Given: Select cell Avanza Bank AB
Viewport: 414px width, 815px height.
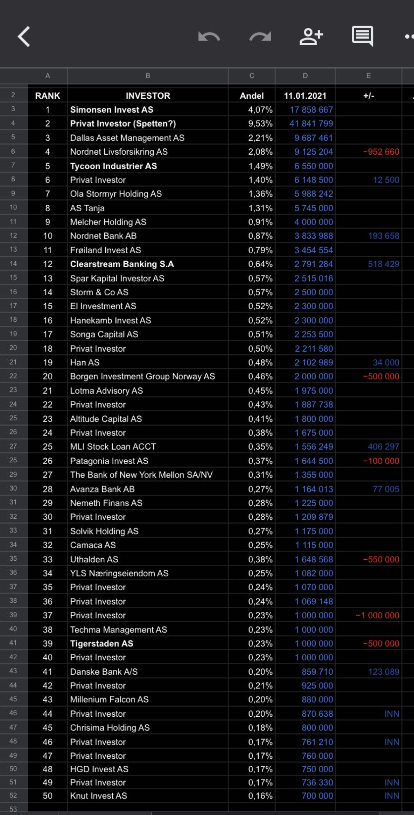Looking at the screenshot, I should coord(148,489).
